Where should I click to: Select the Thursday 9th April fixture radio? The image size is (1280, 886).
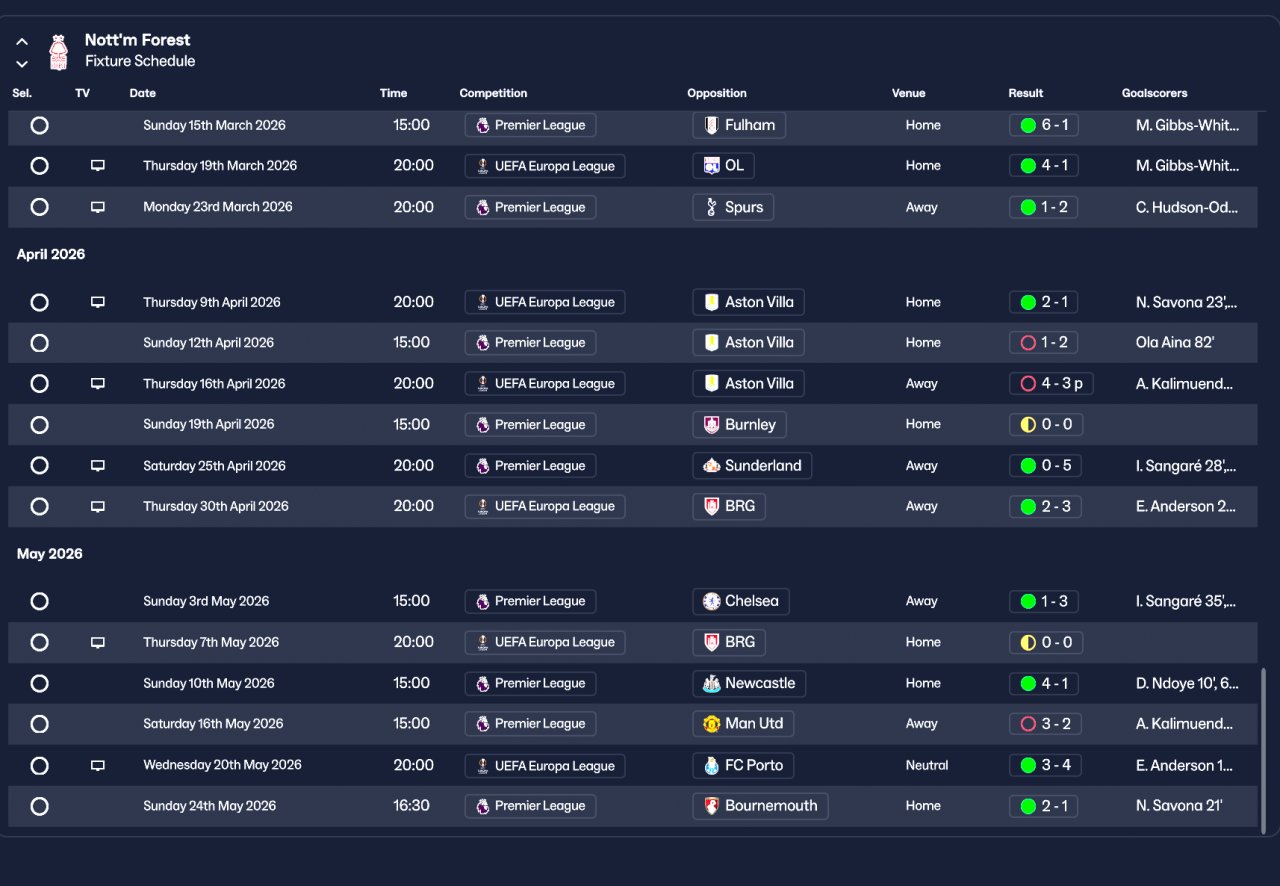[39, 302]
